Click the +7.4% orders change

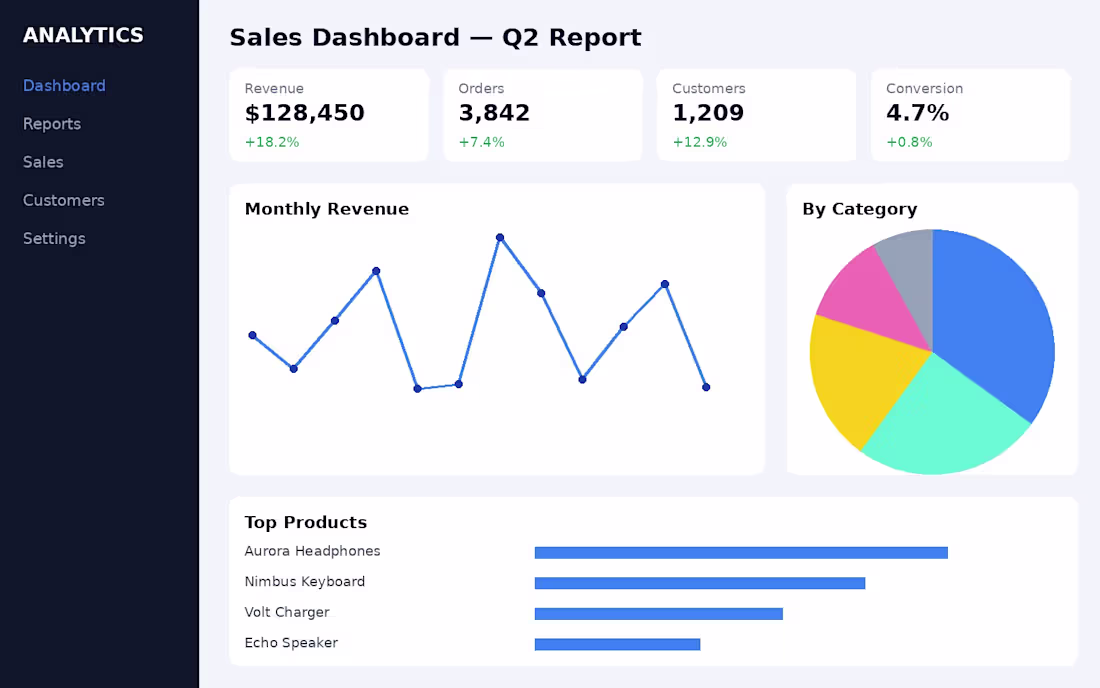coord(482,142)
